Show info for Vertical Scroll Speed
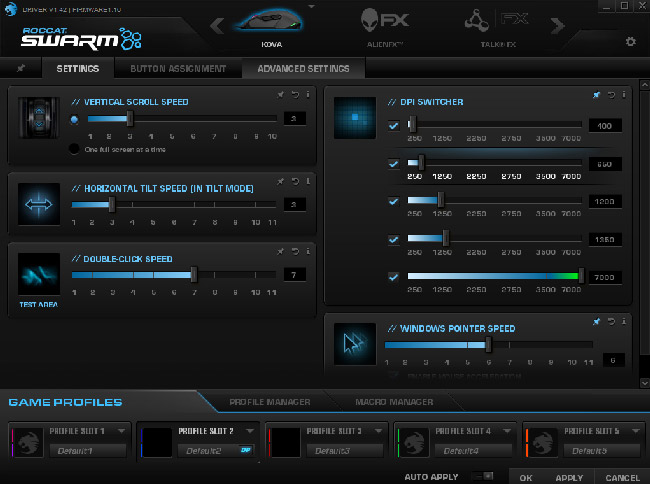 308,94
